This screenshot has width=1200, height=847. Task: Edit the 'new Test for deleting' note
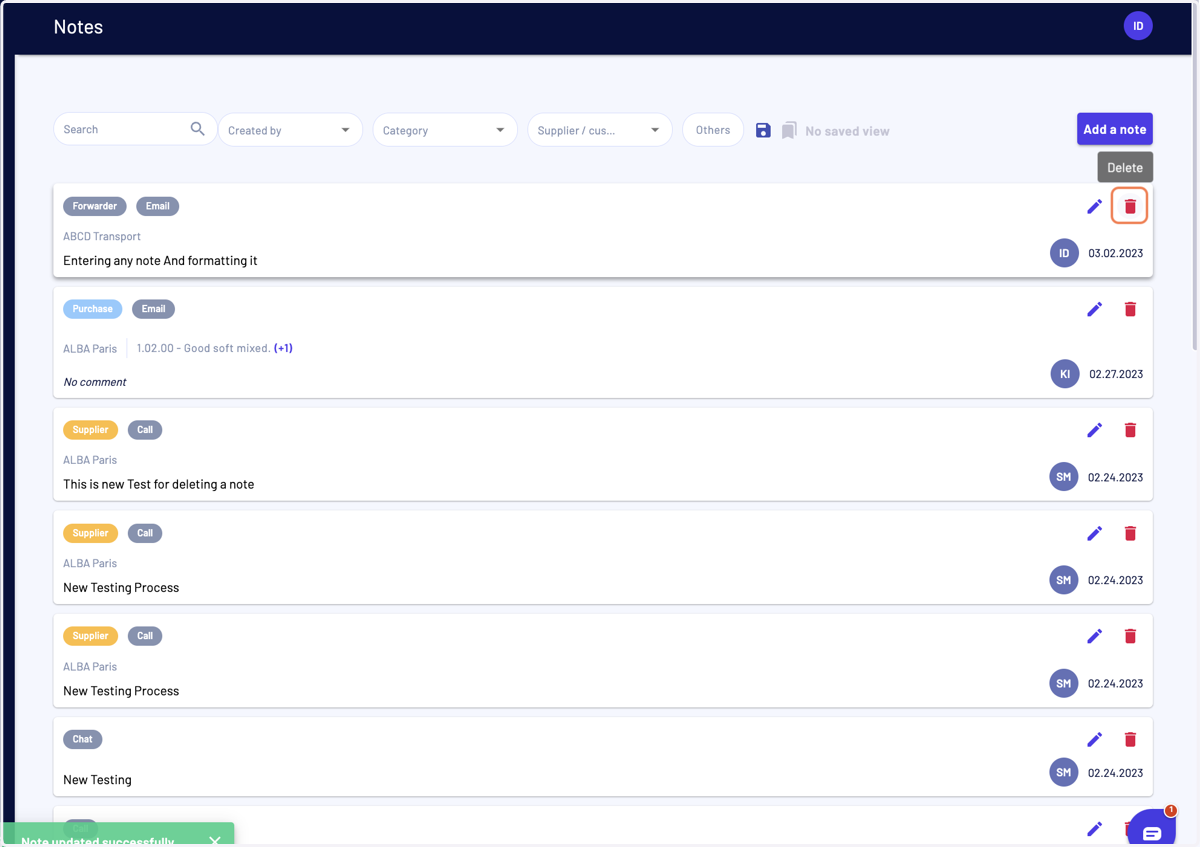click(1095, 430)
